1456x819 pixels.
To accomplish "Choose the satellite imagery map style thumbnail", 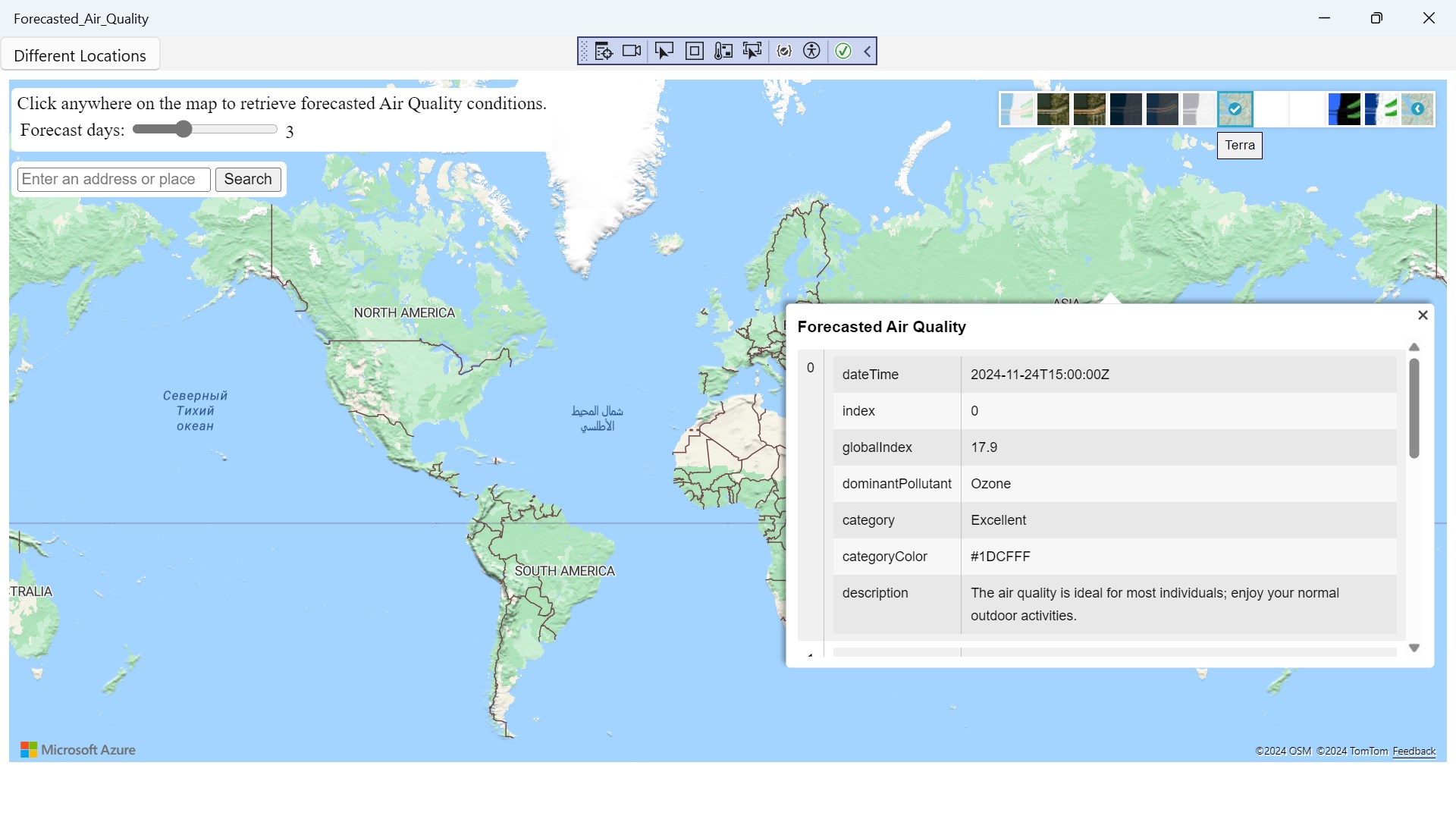I will click(1053, 109).
